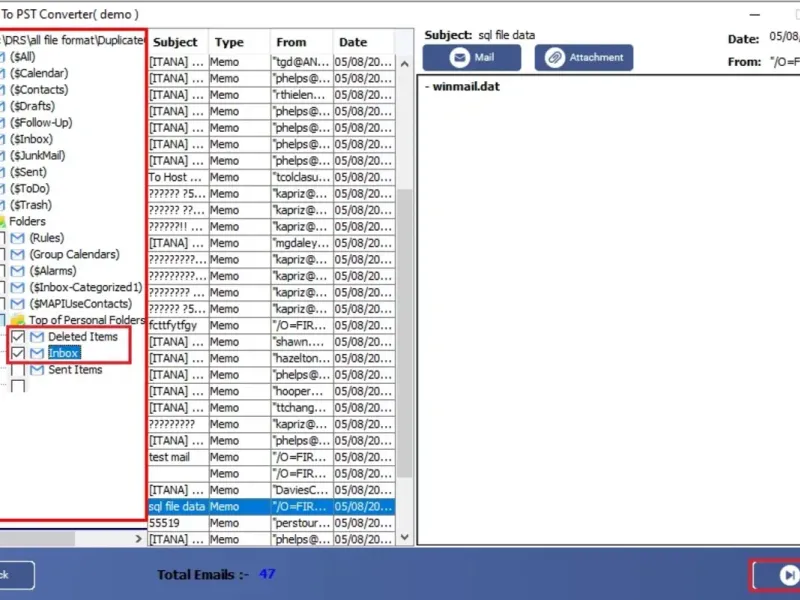Select the 'test mail' email row
The image size is (800, 600).
coord(271,457)
